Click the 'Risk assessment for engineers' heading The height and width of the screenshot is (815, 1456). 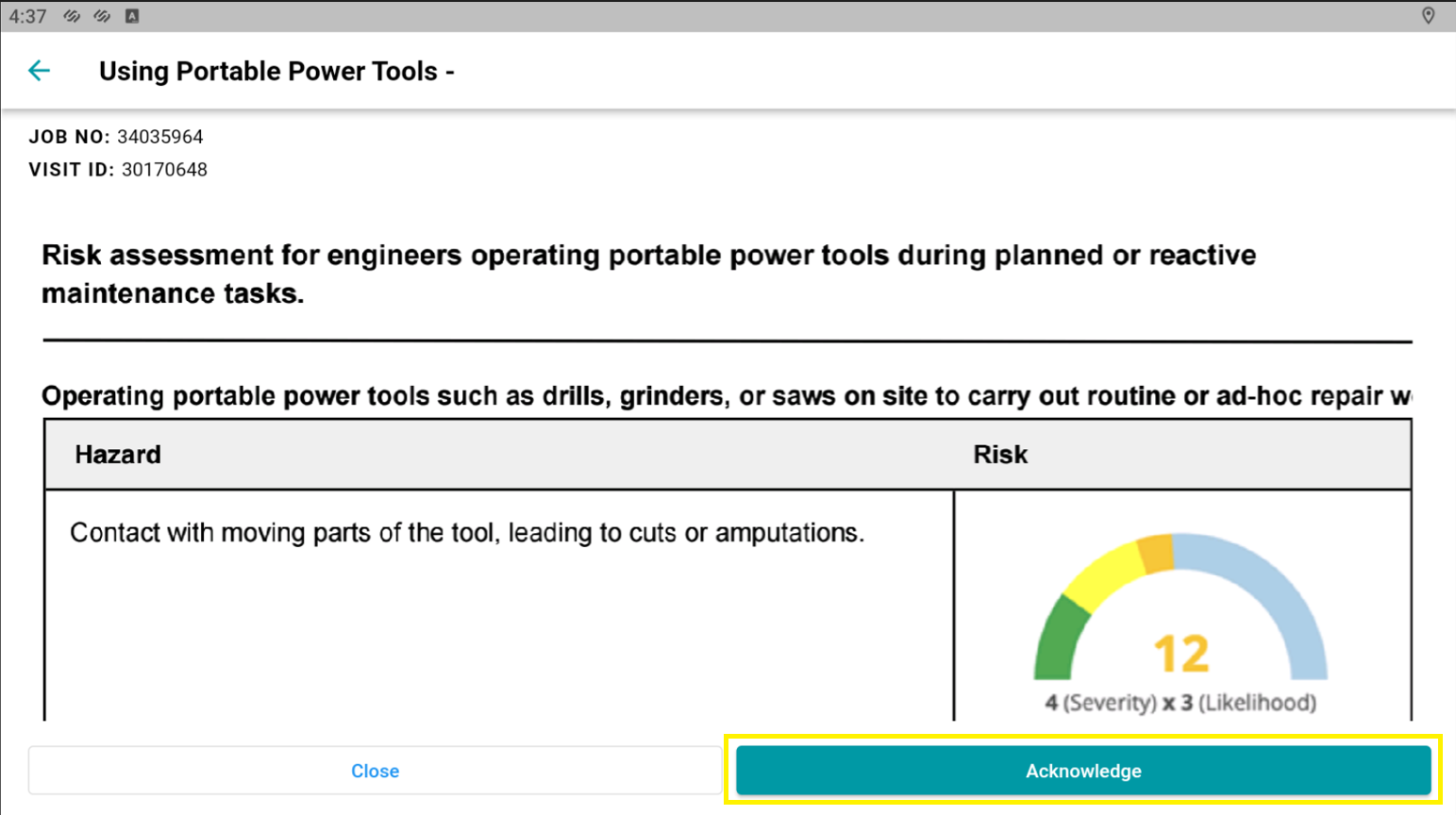pyautogui.click(x=648, y=274)
